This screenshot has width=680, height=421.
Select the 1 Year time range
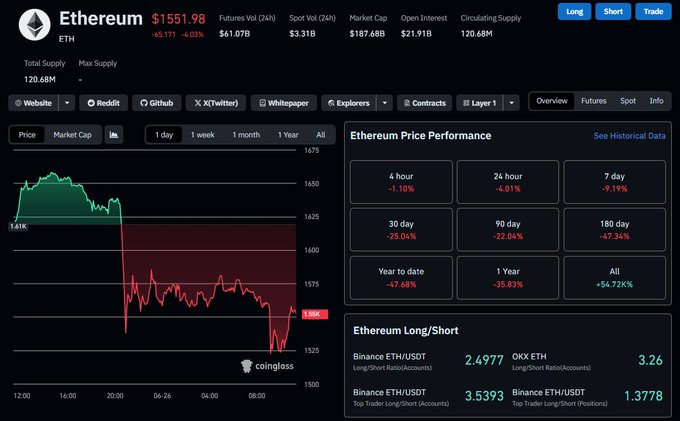pos(288,135)
